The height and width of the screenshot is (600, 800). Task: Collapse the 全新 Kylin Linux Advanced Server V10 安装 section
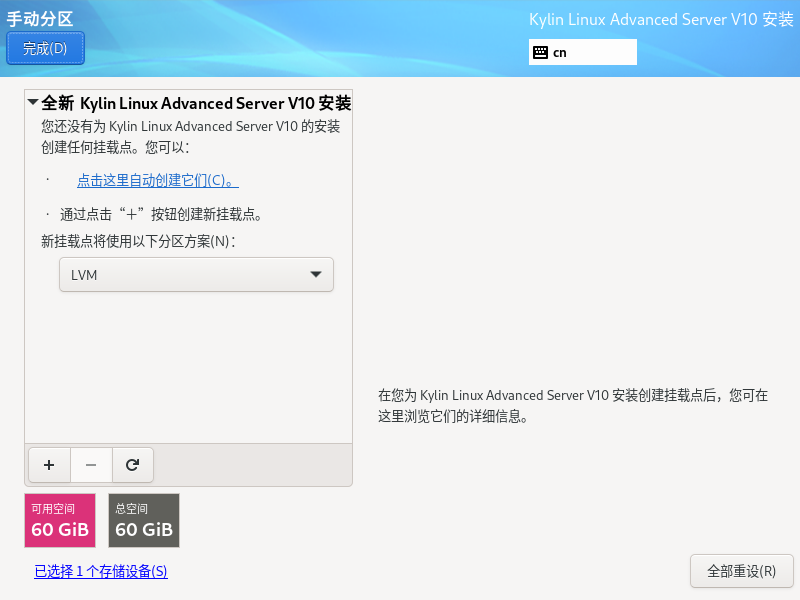(x=33, y=102)
